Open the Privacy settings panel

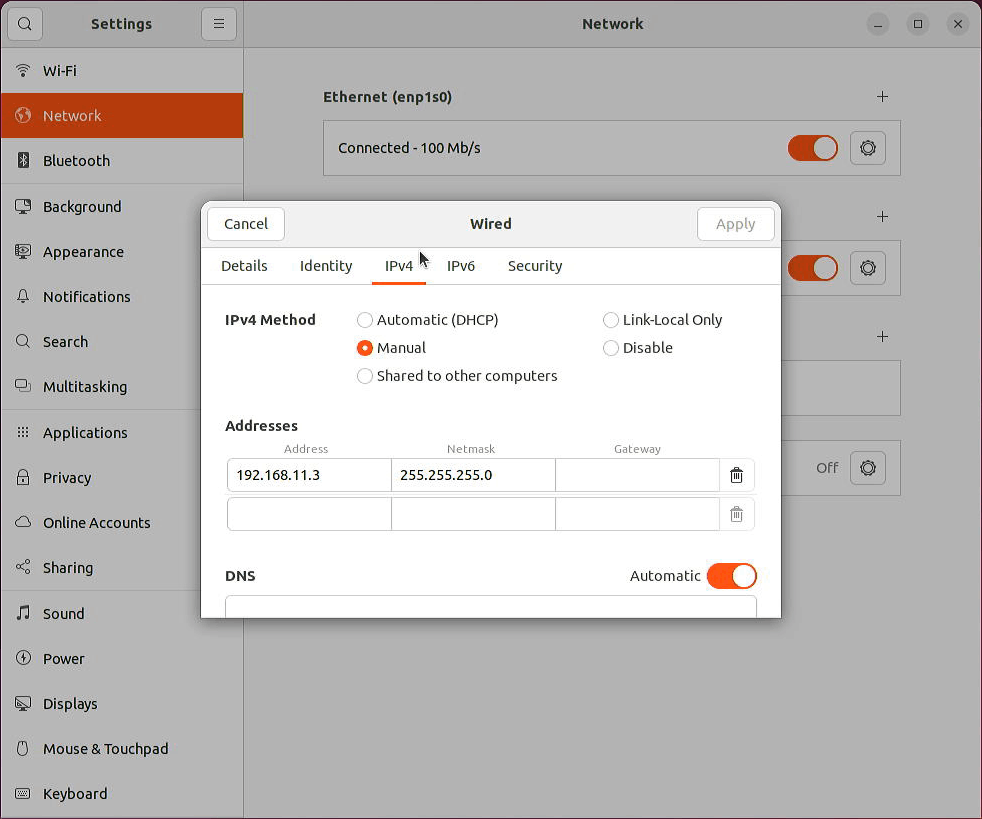pyautogui.click(x=122, y=477)
